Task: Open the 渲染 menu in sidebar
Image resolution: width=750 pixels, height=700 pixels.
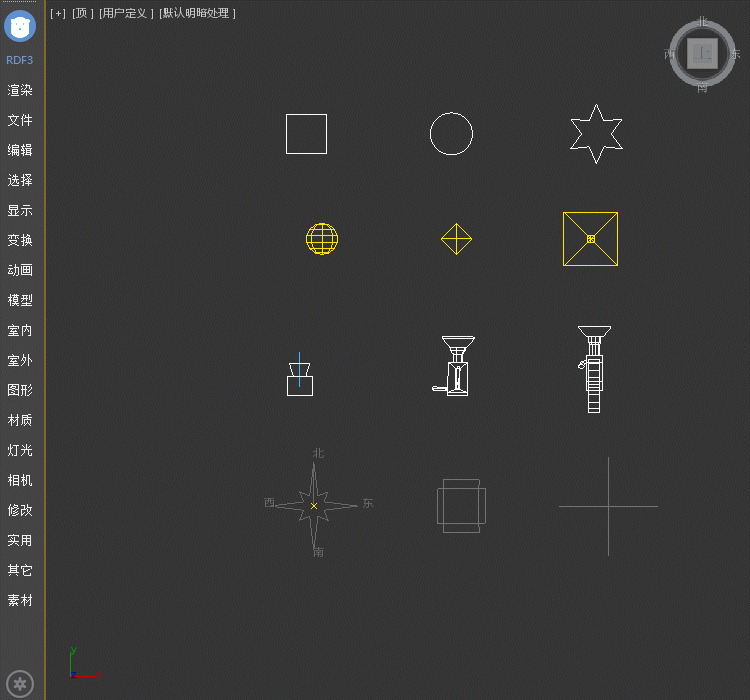Action: point(20,90)
